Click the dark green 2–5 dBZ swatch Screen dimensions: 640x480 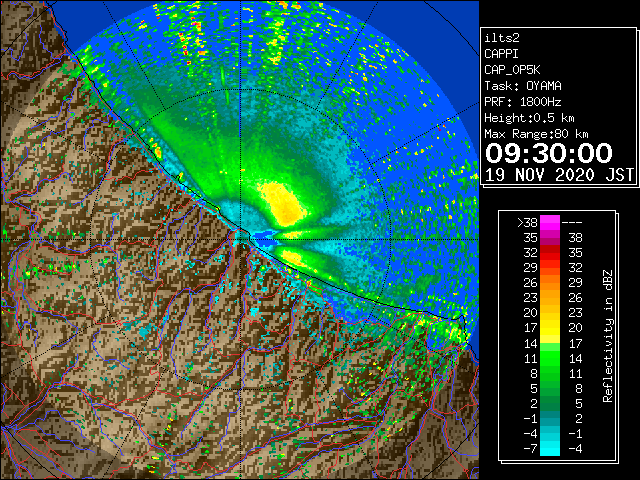tap(550, 403)
